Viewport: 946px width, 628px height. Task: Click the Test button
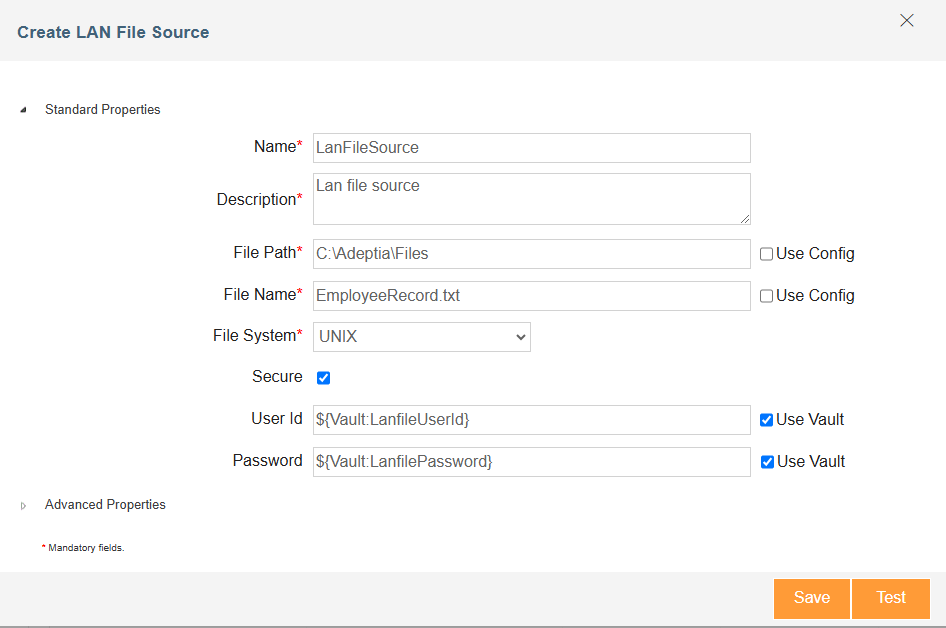890,598
